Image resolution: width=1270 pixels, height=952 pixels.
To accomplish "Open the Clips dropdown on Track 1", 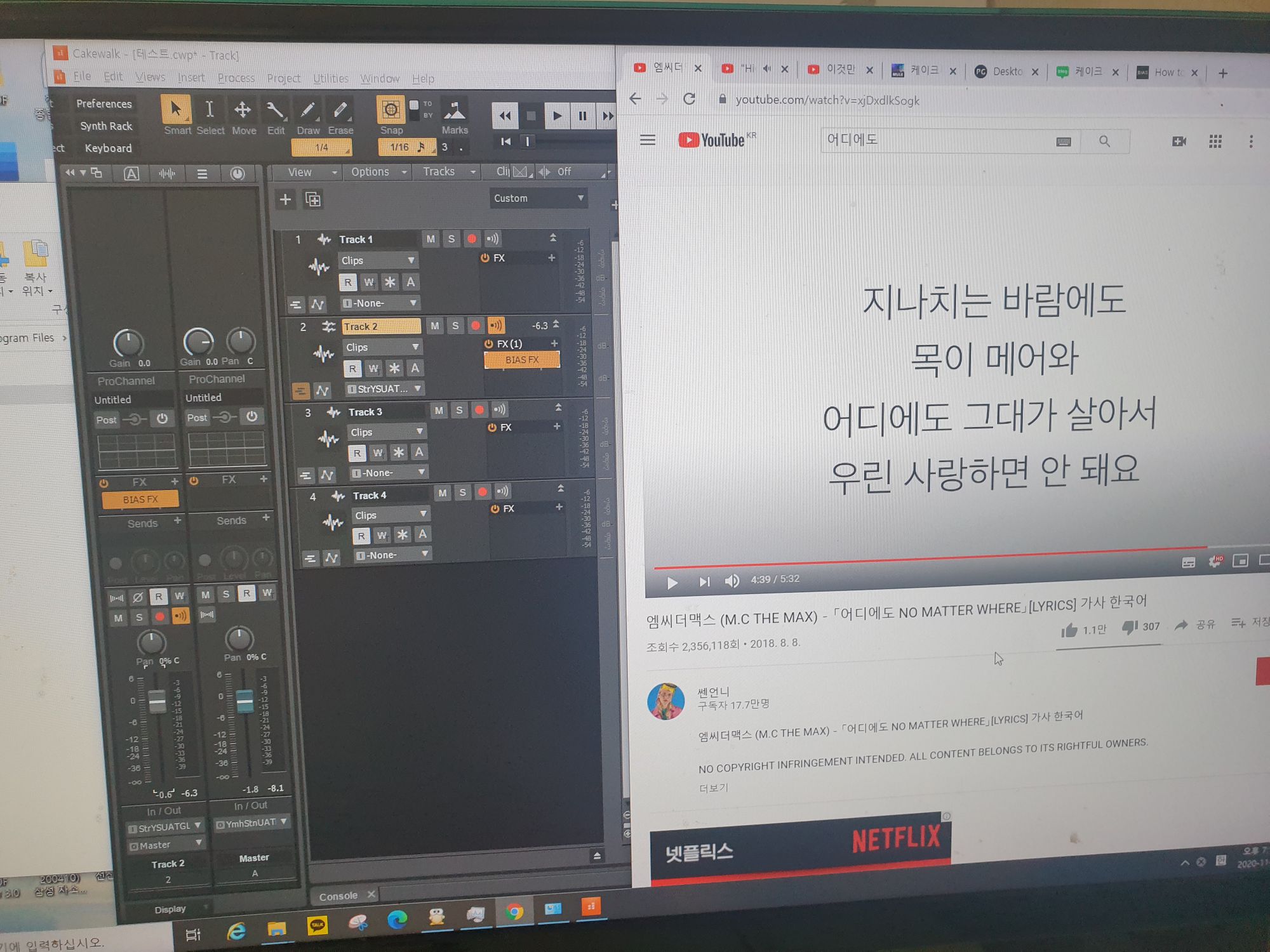I will click(378, 260).
